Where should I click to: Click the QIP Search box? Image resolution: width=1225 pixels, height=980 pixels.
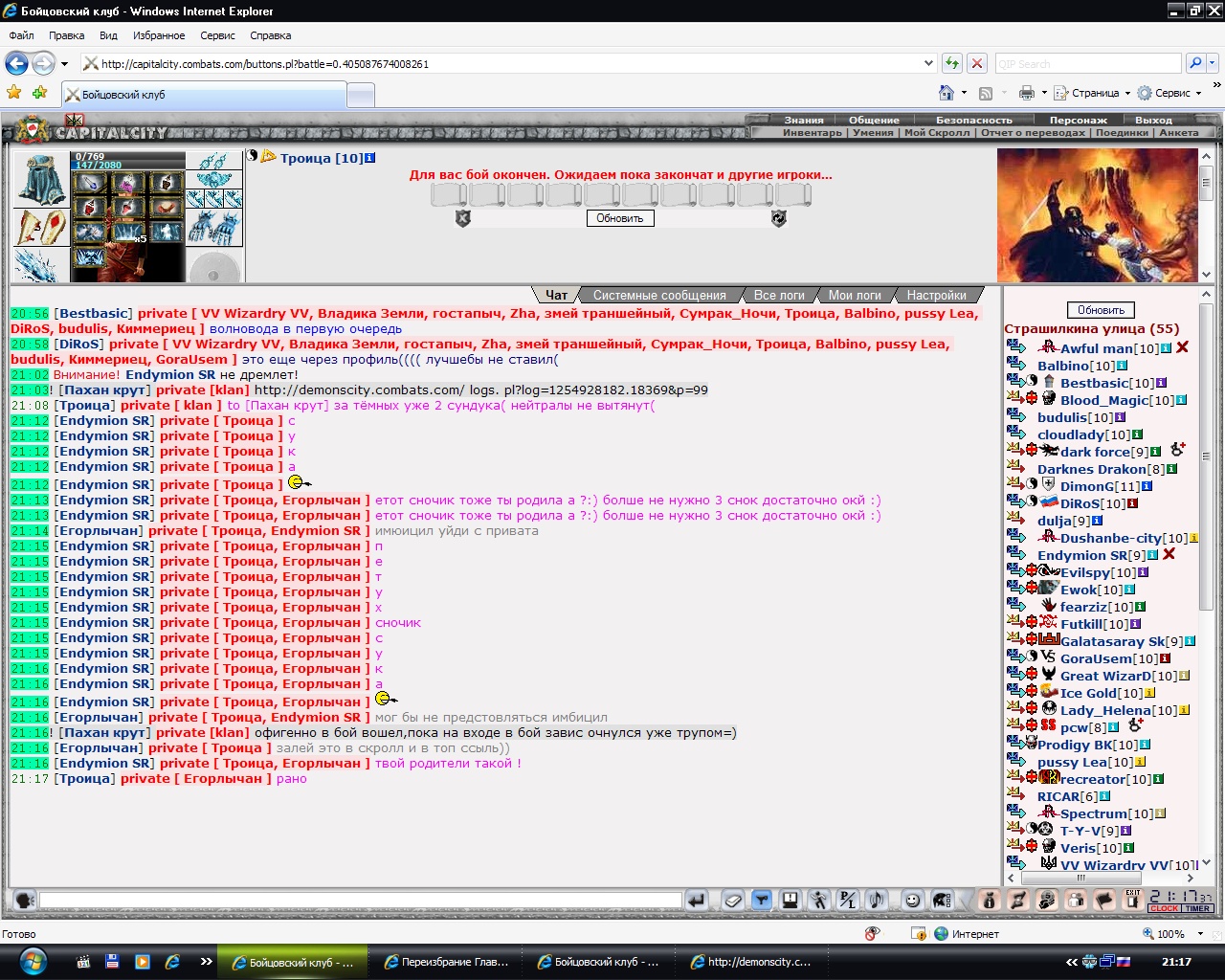[1088, 63]
